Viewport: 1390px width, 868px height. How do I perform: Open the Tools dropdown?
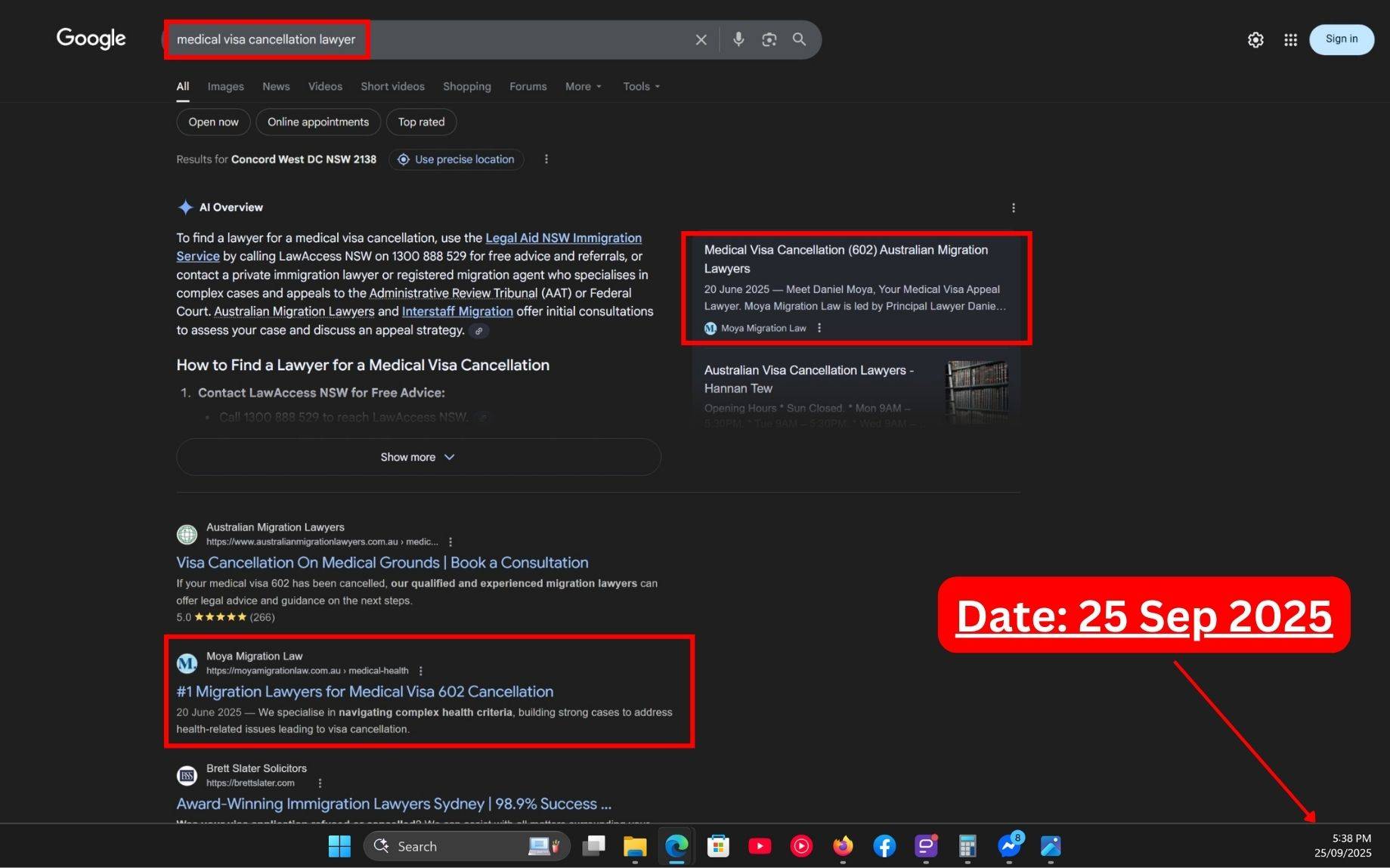point(641,86)
